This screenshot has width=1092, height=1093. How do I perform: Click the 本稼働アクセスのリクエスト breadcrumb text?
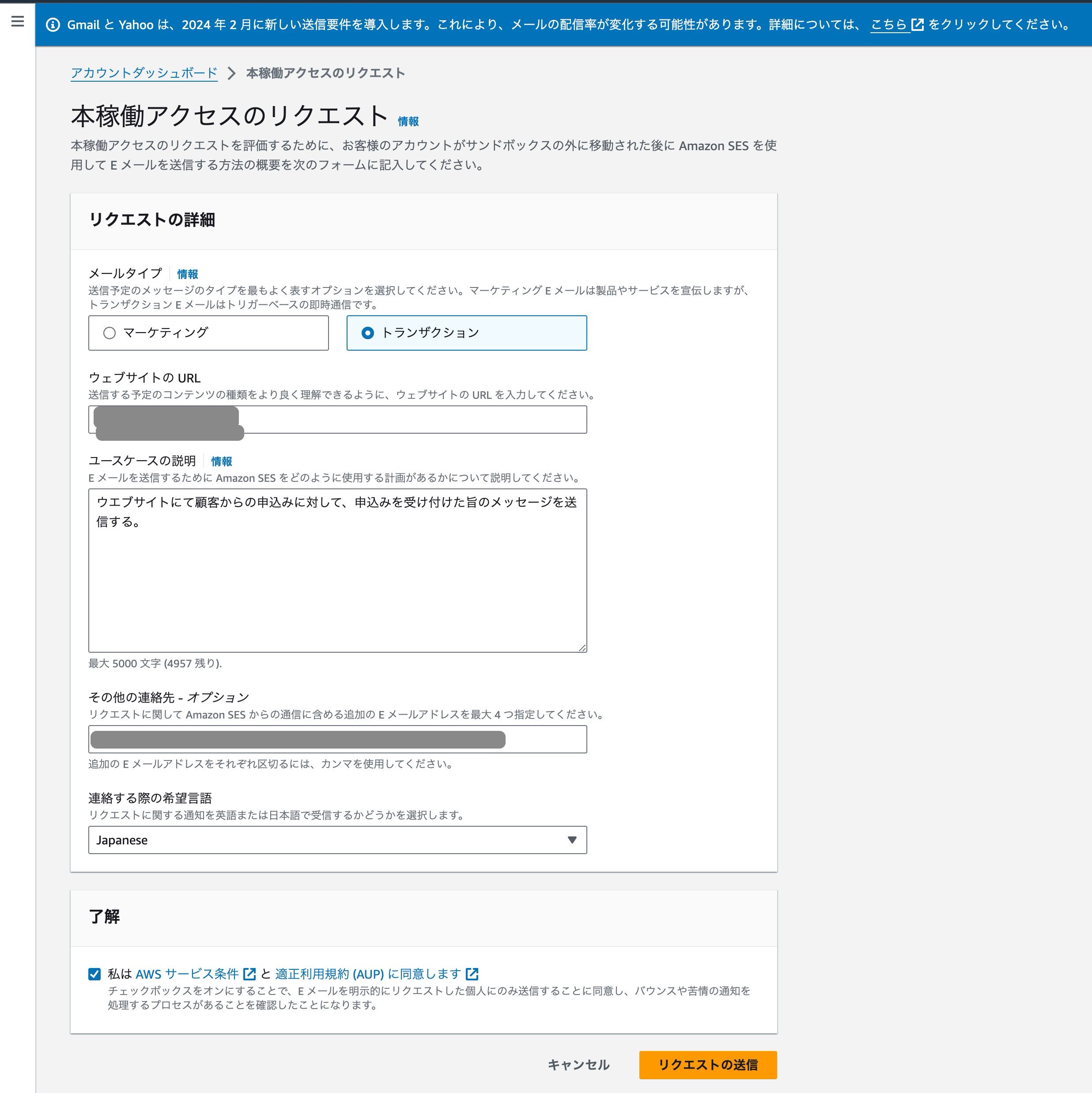(325, 73)
